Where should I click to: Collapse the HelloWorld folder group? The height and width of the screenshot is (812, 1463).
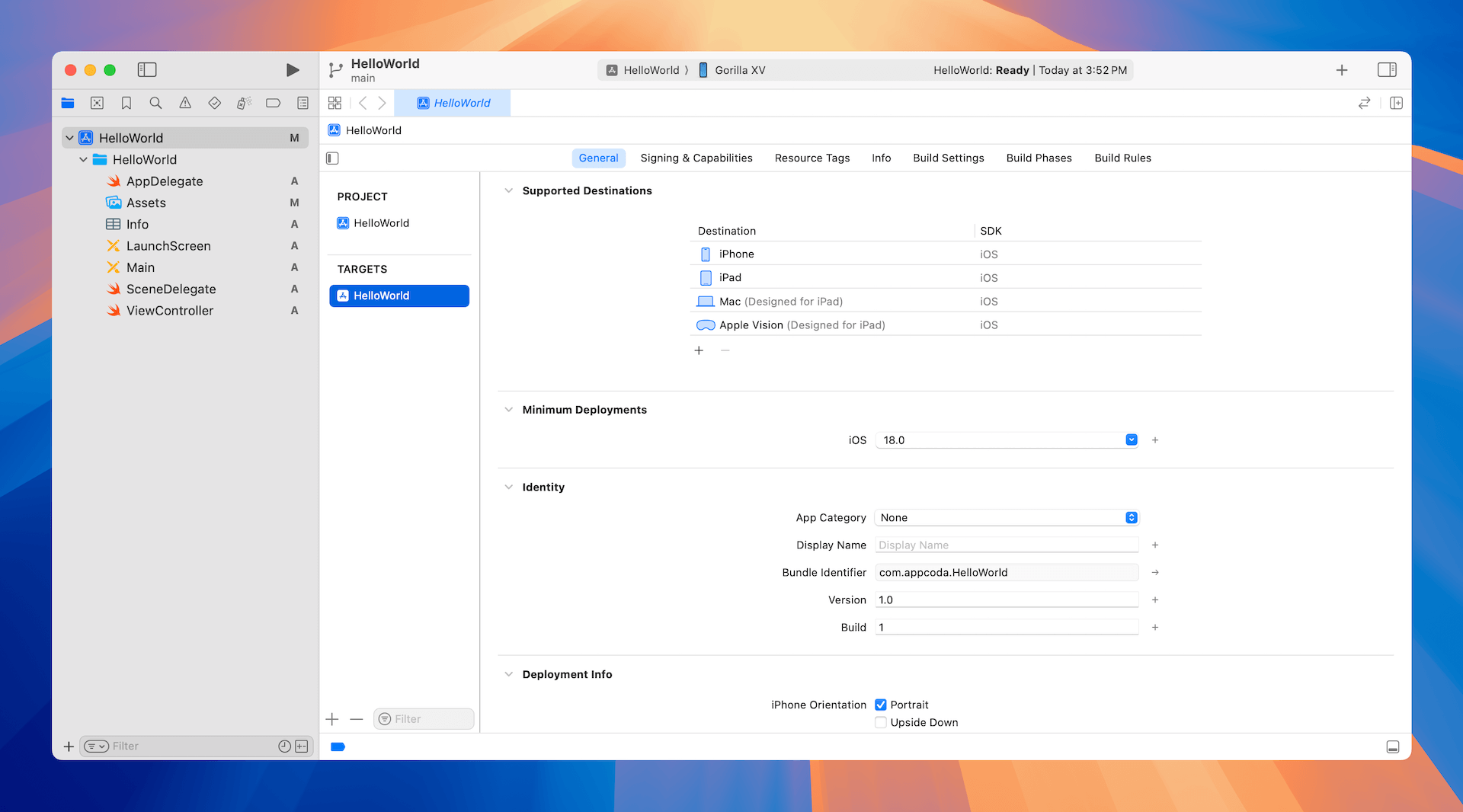pyautogui.click(x=84, y=160)
